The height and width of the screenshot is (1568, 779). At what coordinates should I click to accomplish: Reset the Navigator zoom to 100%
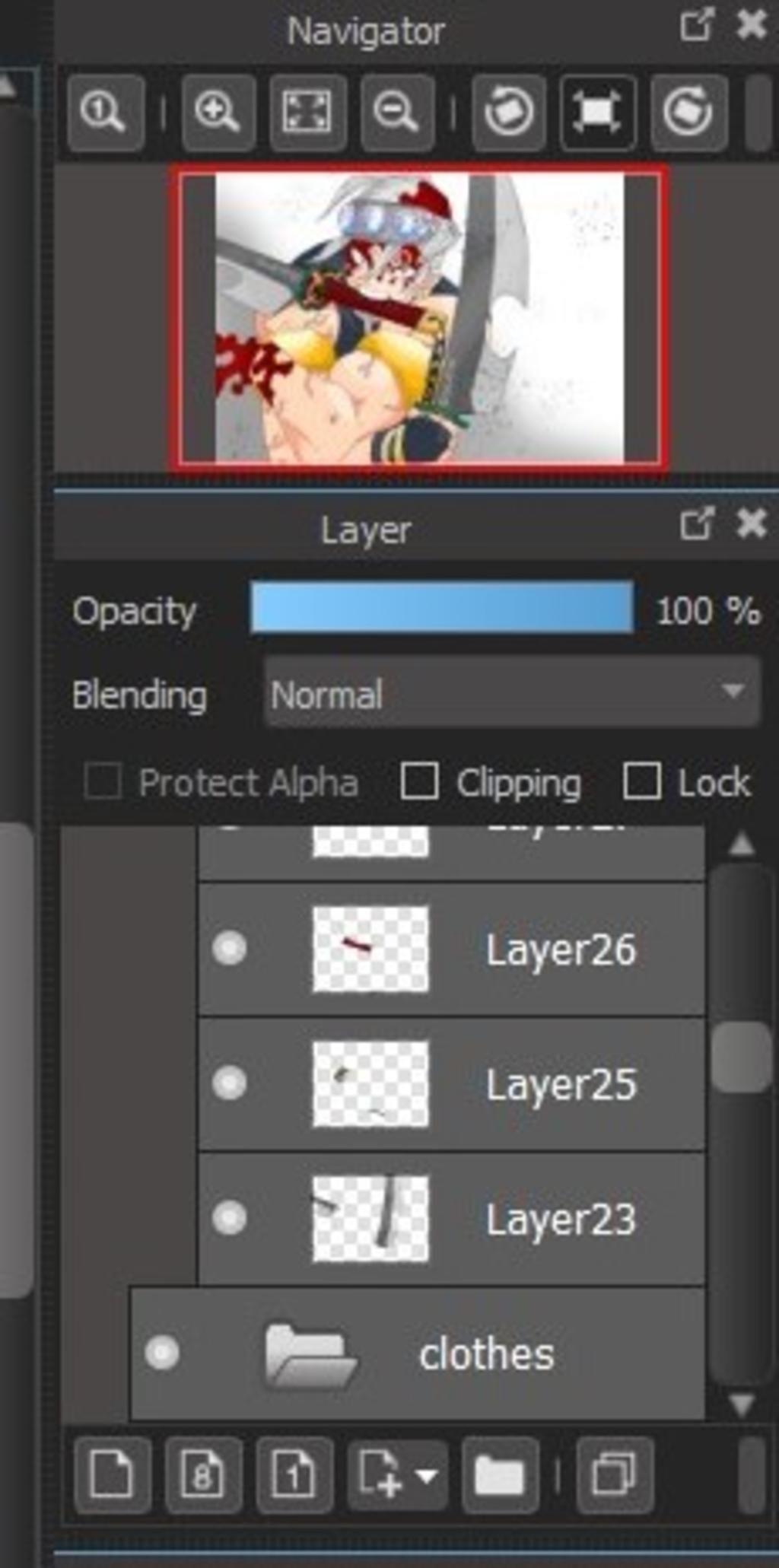coord(105,113)
